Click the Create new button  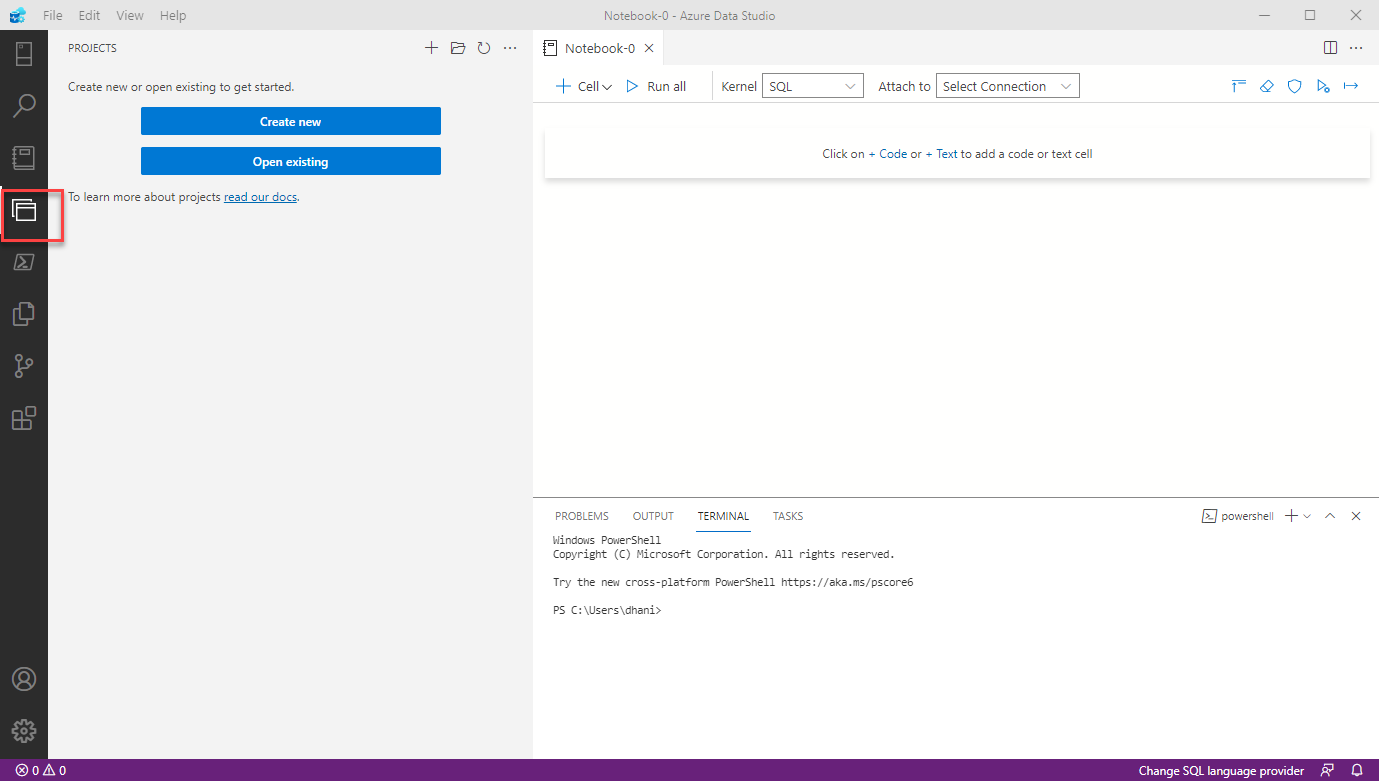(x=291, y=121)
